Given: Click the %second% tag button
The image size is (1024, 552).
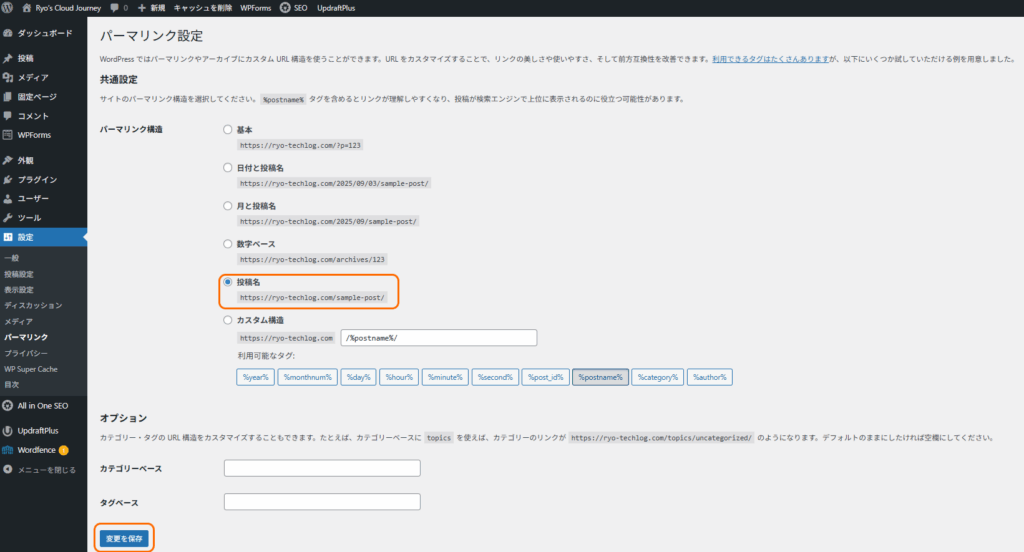Looking at the screenshot, I should [495, 377].
